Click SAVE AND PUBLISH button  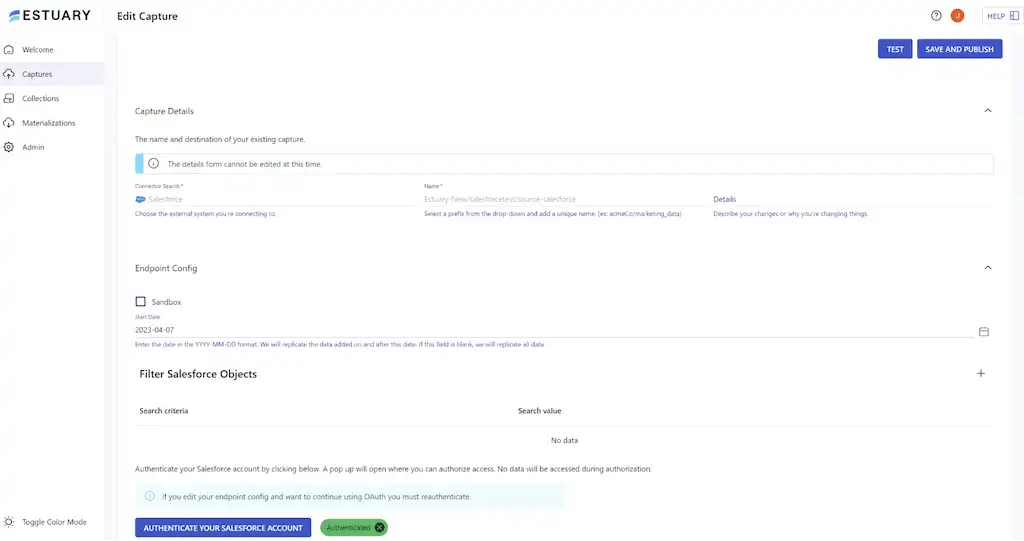[959, 49]
